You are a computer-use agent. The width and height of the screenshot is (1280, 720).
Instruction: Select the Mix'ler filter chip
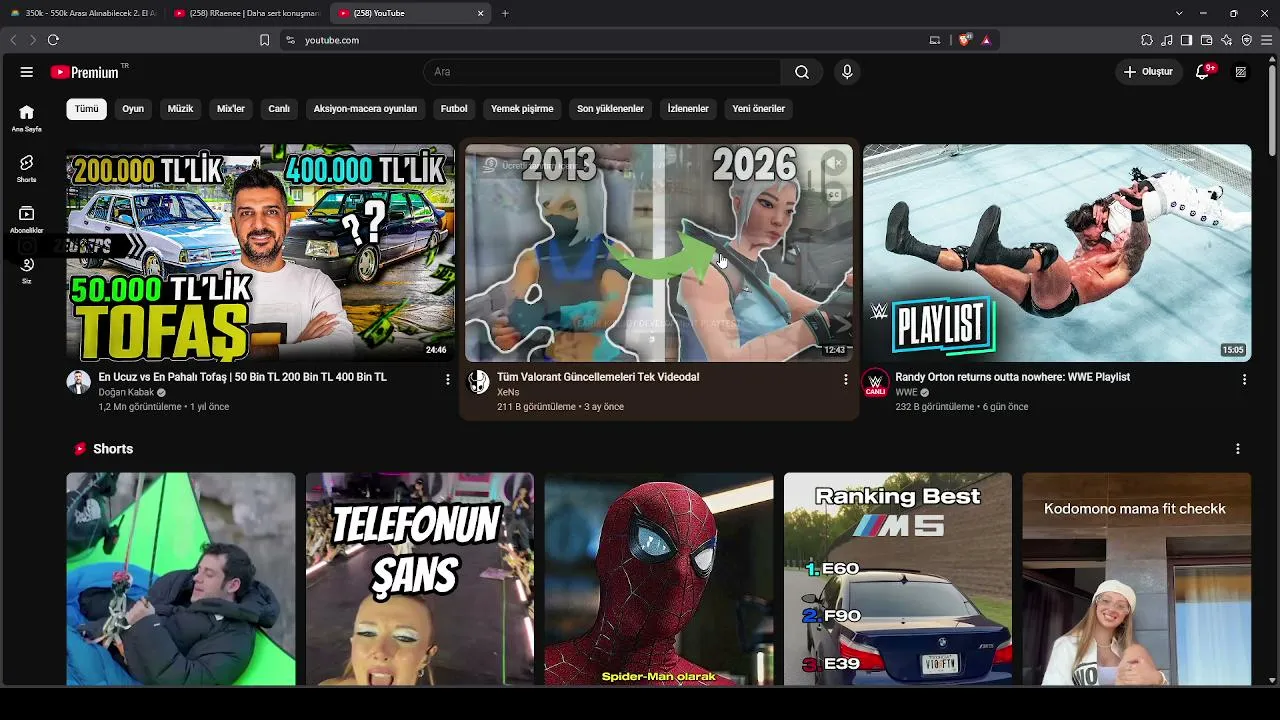click(231, 109)
